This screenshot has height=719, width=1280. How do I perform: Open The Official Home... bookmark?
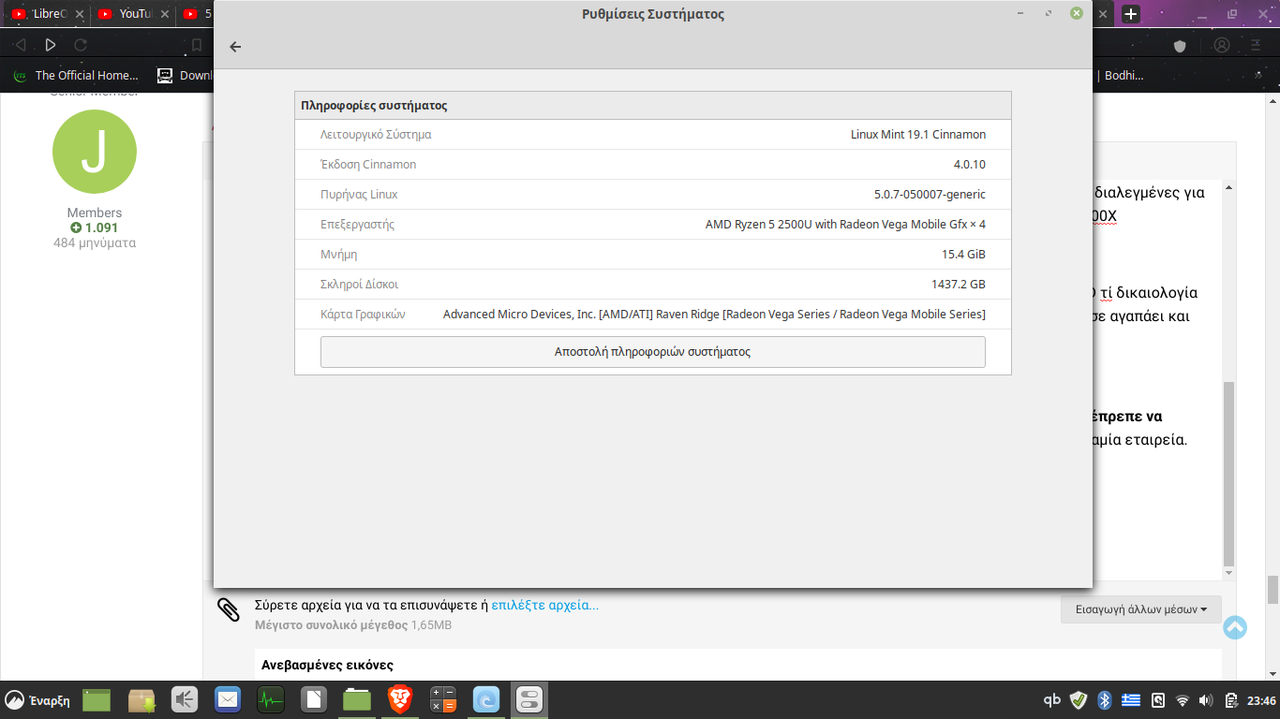tap(75, 75)
